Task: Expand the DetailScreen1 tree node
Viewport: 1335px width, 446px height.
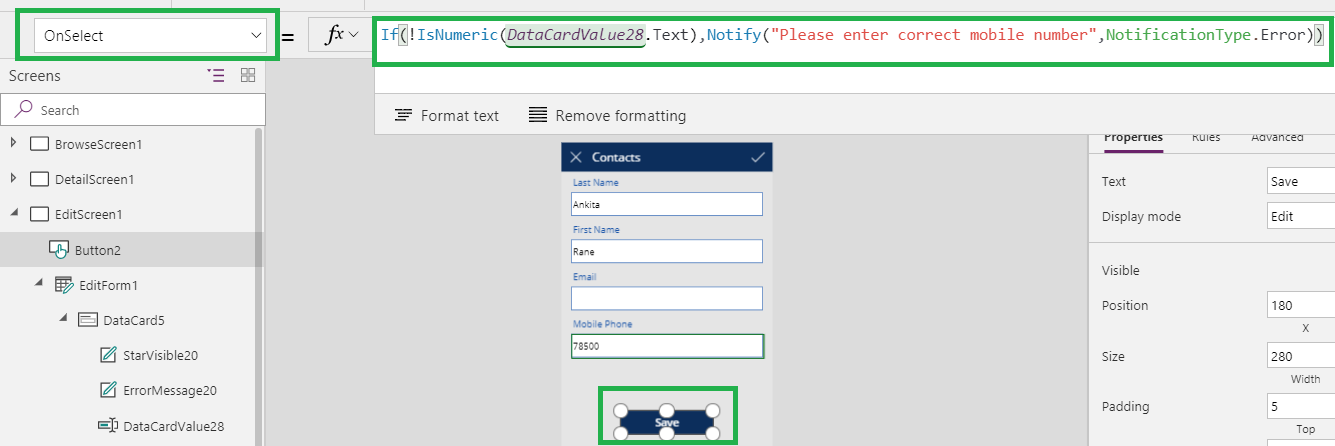Action: [x=13, y=179]
